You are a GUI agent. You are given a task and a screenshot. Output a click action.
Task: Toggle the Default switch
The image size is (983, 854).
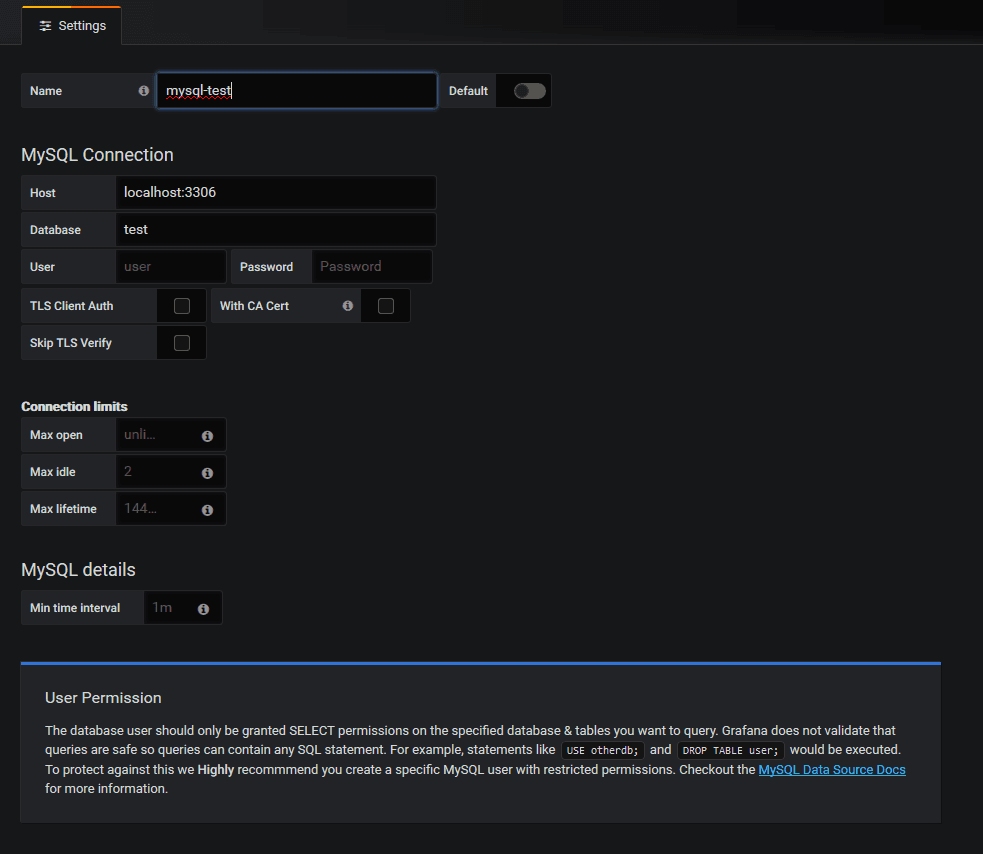[530, 91]
